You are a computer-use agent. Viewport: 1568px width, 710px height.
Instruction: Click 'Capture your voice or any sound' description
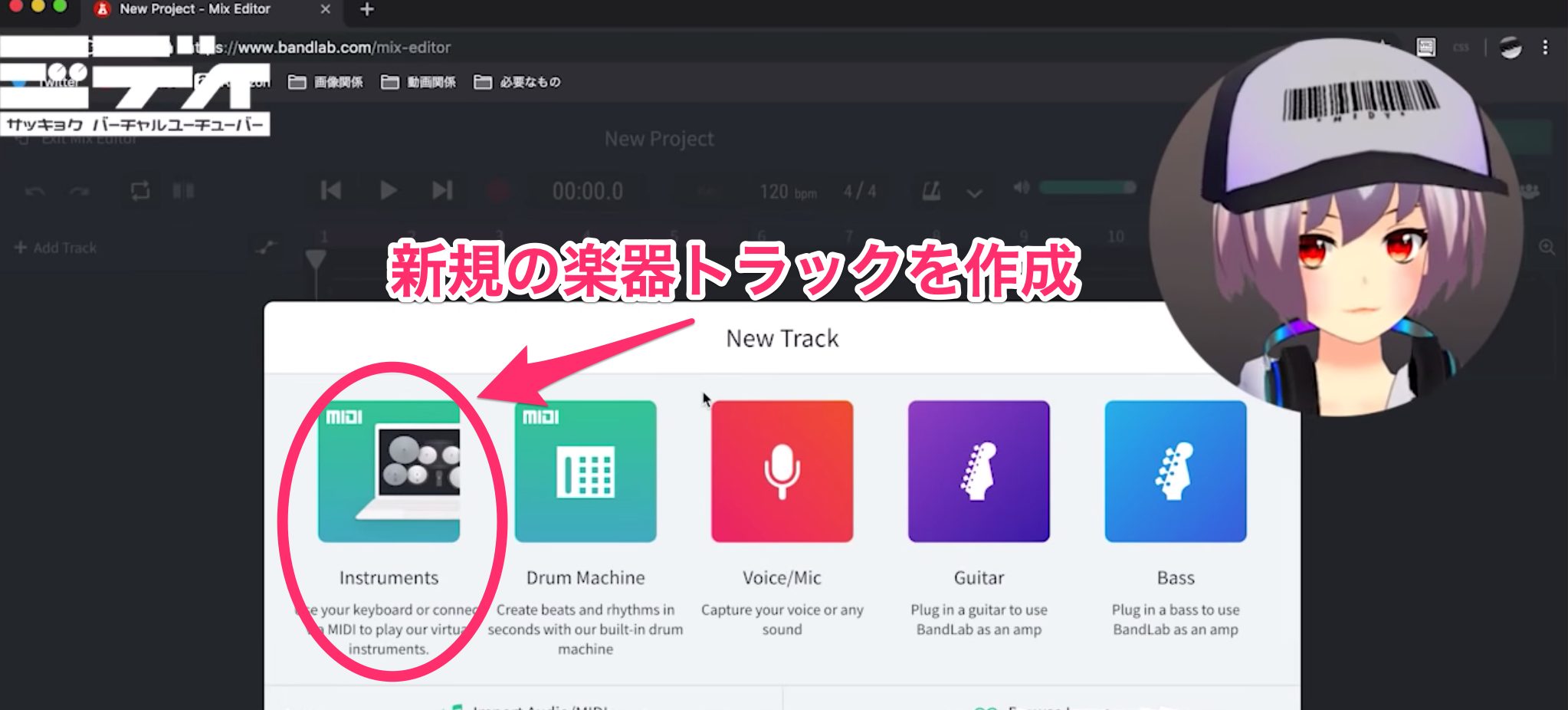(x=782, y=620)
